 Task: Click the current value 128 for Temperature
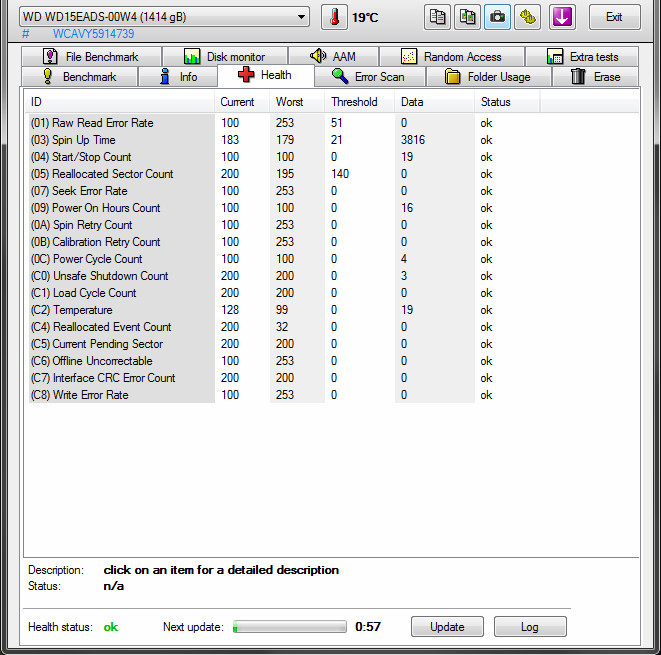click(230, 310)
